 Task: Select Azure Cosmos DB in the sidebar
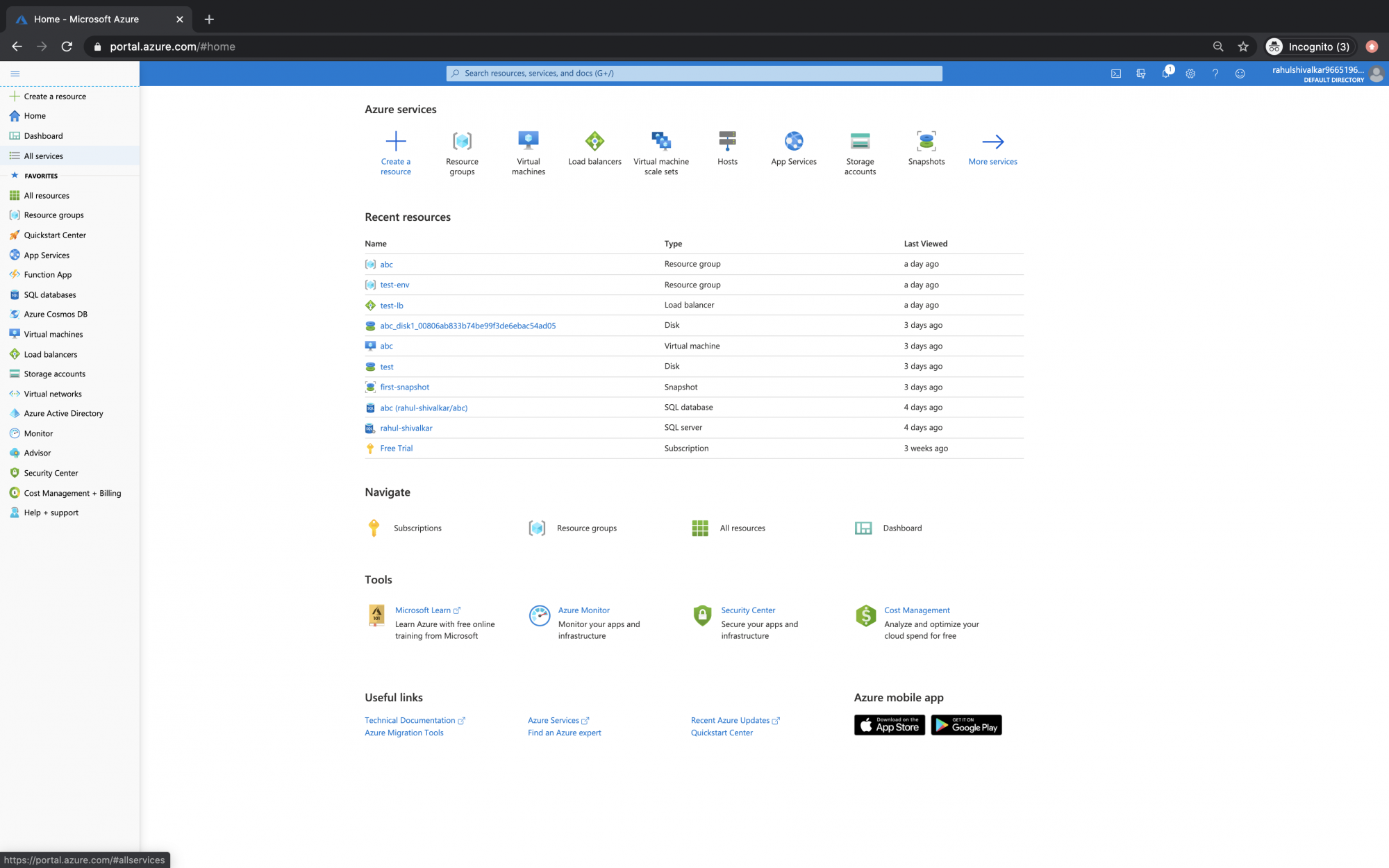point(55,314)
